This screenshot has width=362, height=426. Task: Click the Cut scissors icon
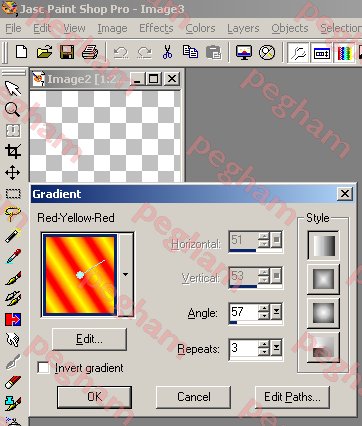point(167,52)
